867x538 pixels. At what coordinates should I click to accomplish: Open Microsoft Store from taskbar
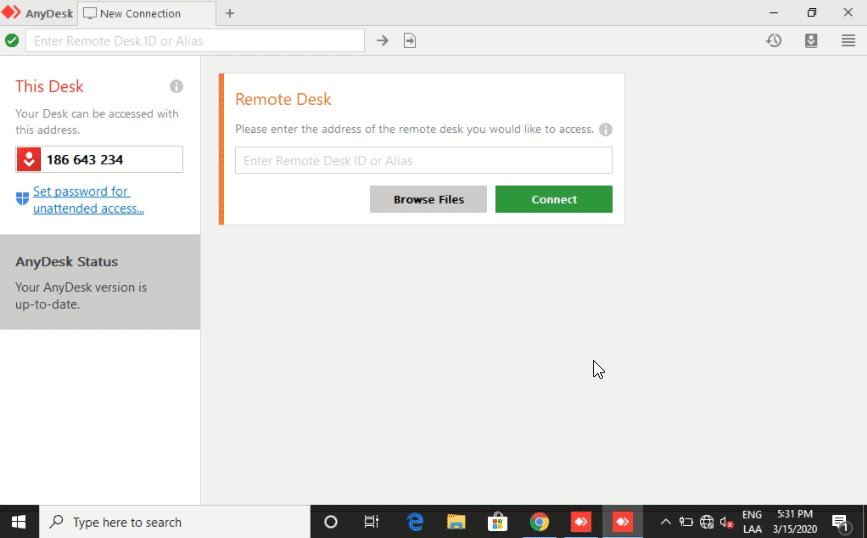point(498,521)
